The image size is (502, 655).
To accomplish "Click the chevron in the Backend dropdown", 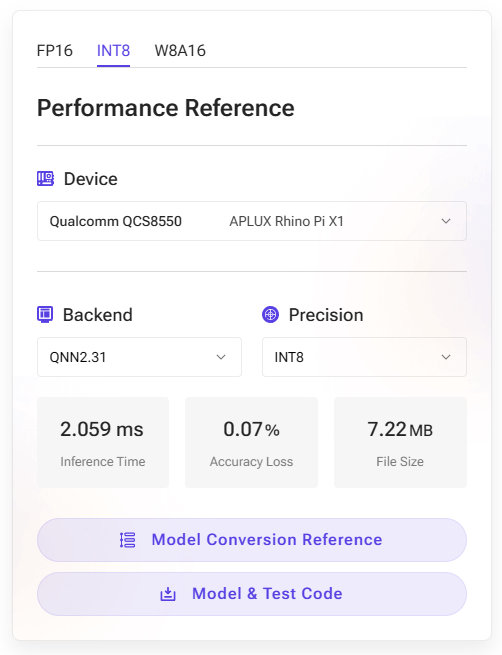I will pyautogui.click(x=221, y=357).
